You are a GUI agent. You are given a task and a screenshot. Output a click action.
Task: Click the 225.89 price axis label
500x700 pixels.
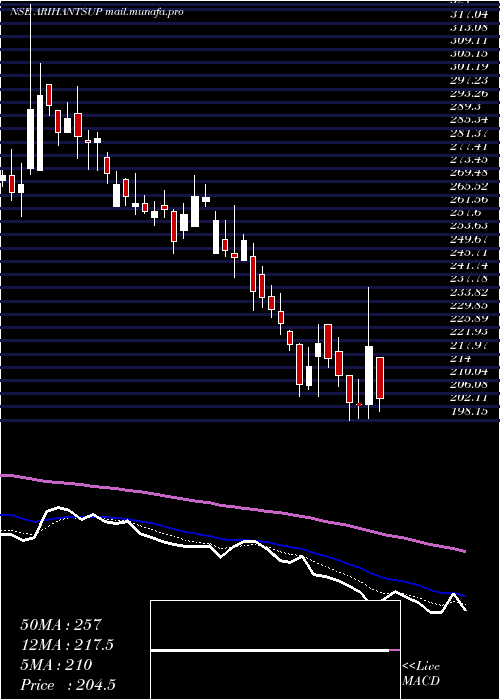469,319
